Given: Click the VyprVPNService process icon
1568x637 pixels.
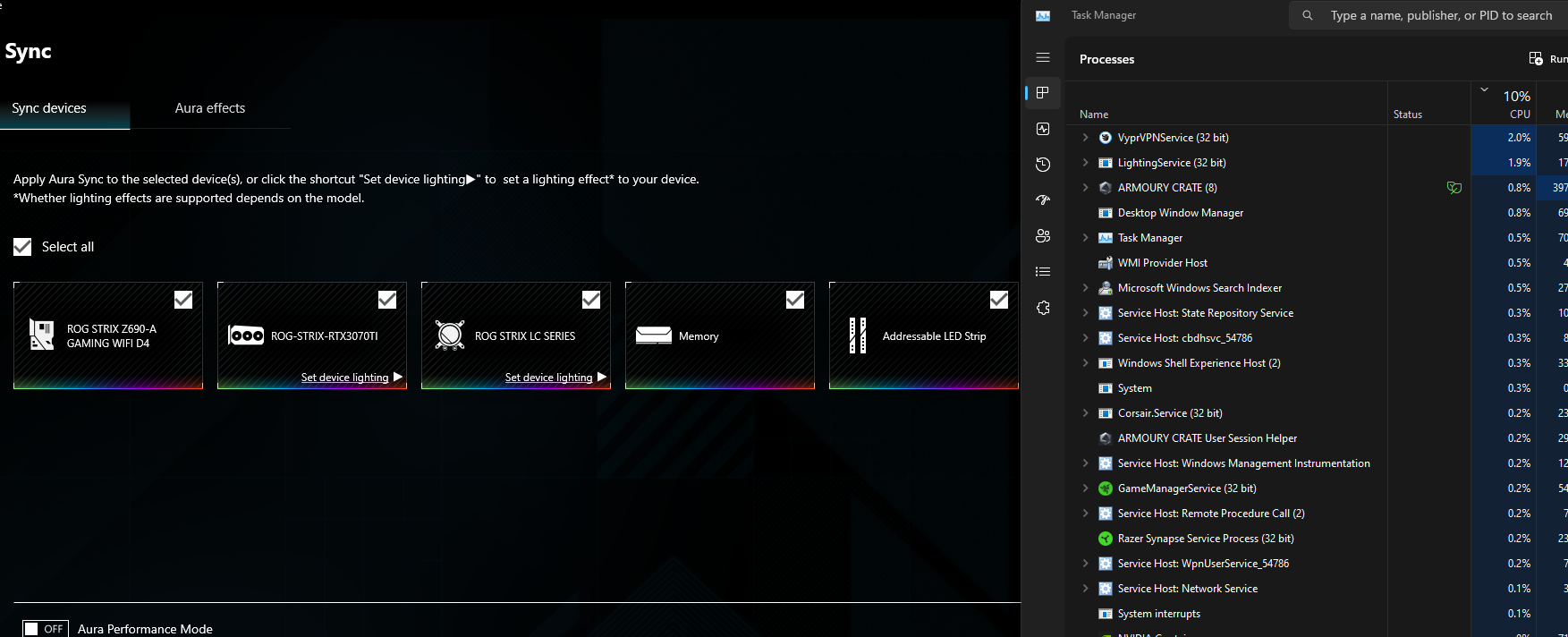Looking at the screenshot, I should (1106, 138).
